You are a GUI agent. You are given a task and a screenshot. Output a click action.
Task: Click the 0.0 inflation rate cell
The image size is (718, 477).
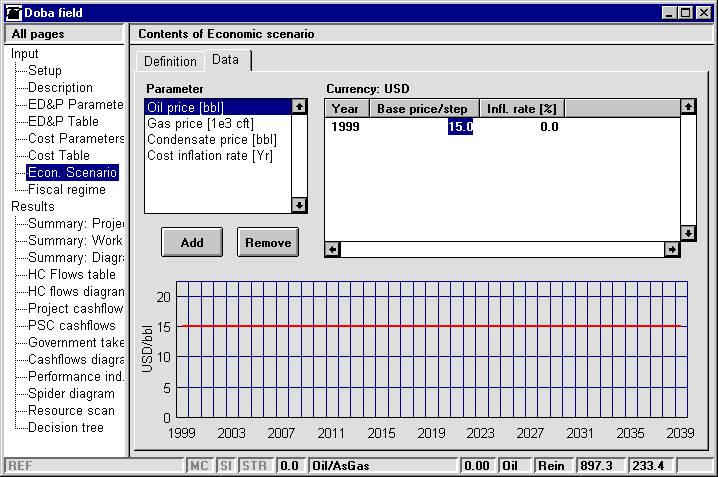point(549,127)
